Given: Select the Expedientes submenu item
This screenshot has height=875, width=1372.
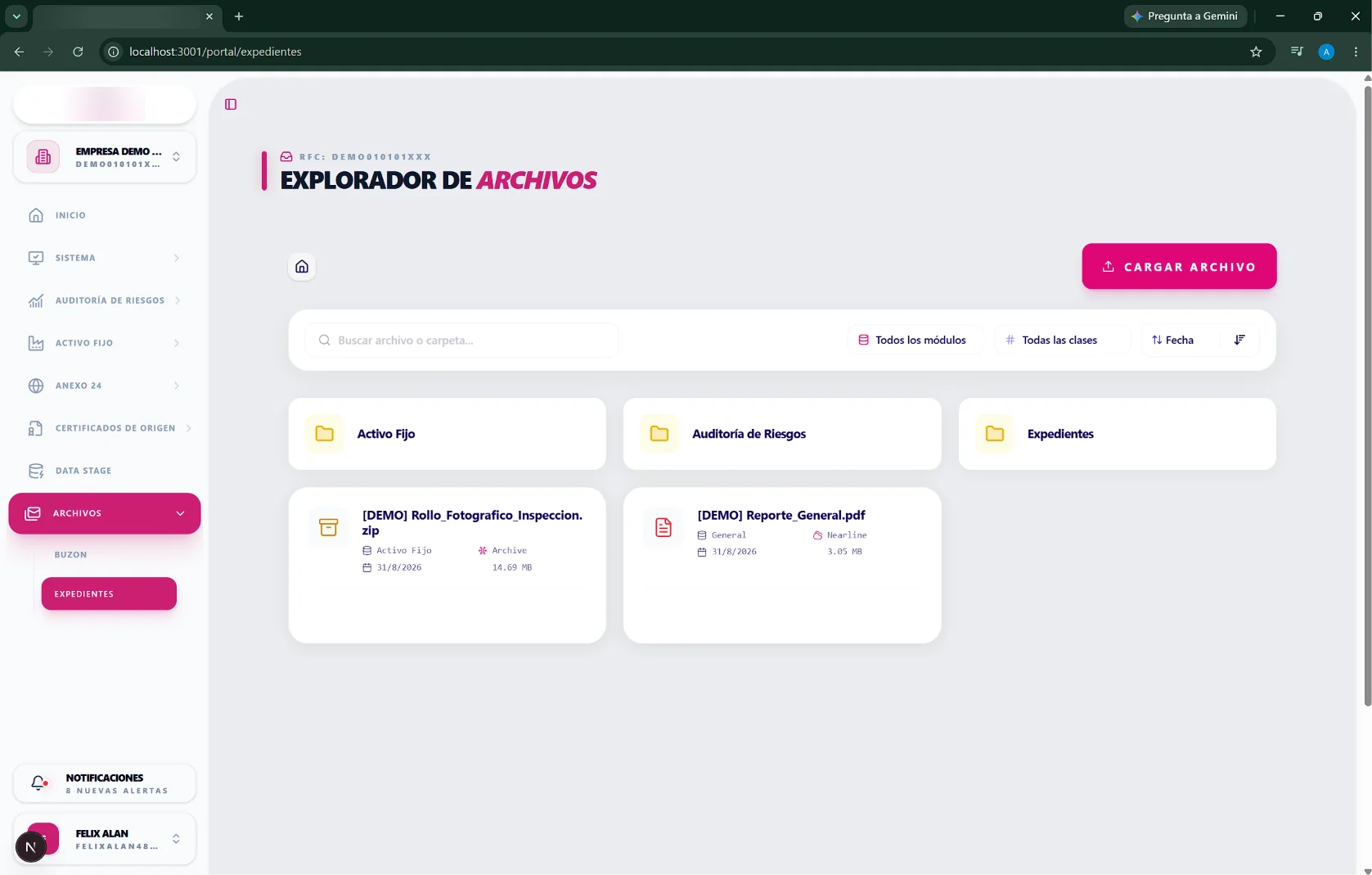Looking at the screenshot, I should (109, 593).
